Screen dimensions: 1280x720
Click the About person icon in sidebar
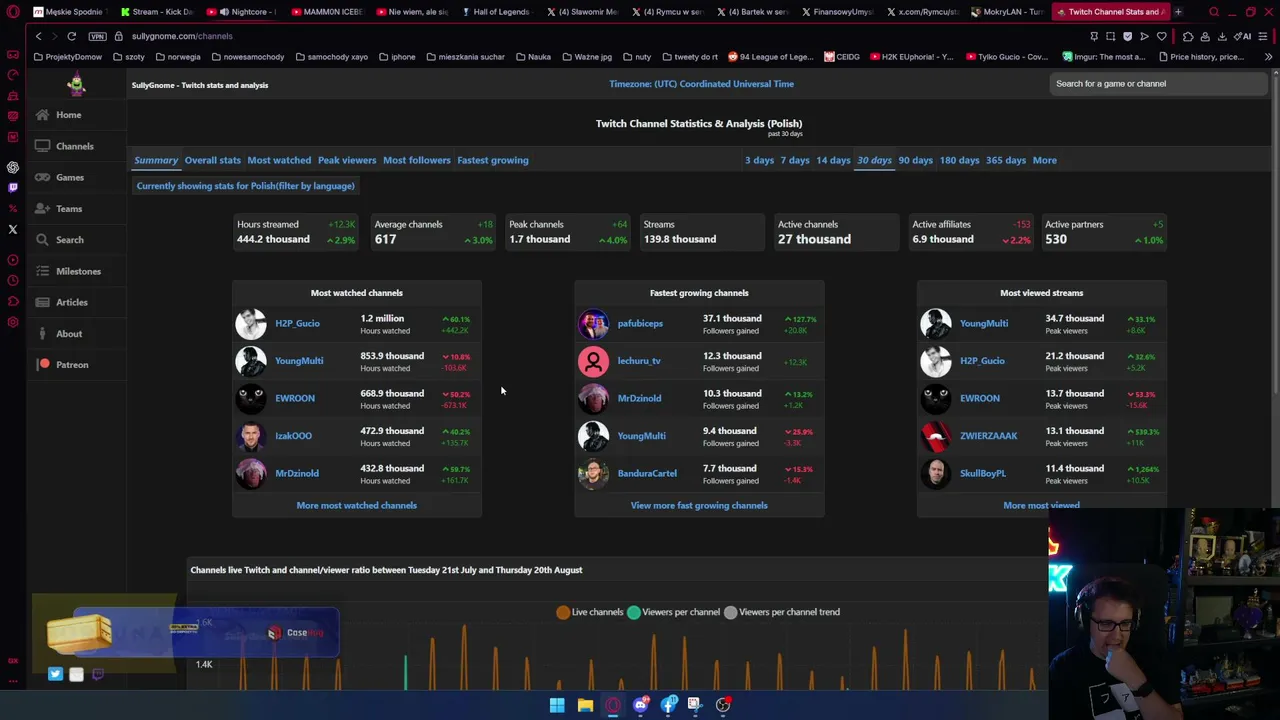pos(42,333)
